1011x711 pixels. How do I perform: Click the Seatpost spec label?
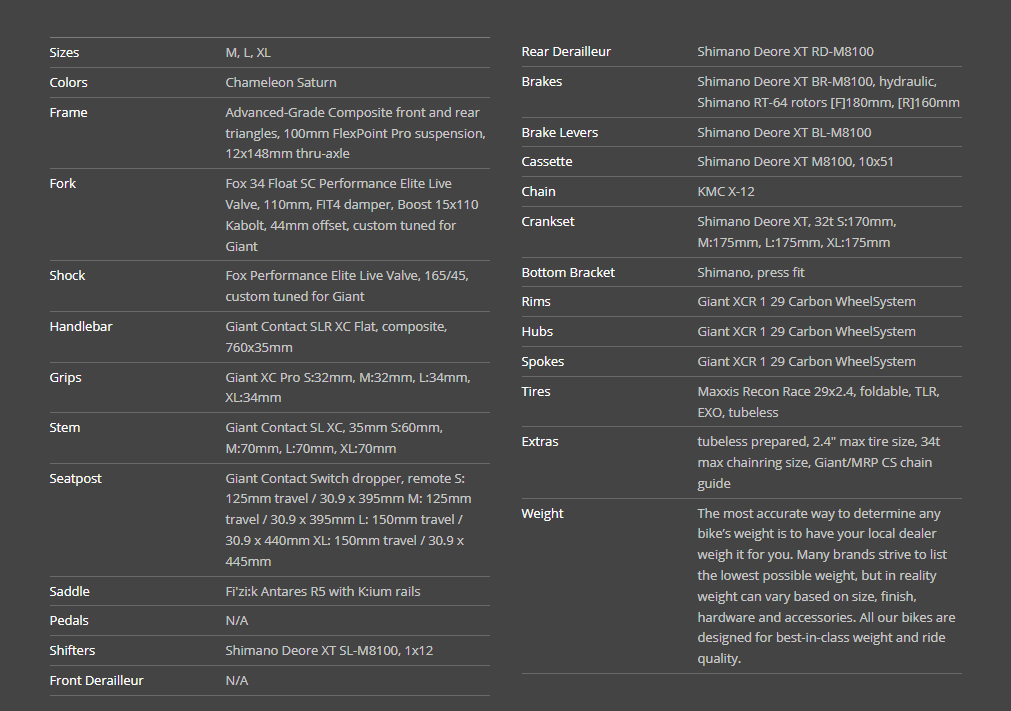click(75, 478)
